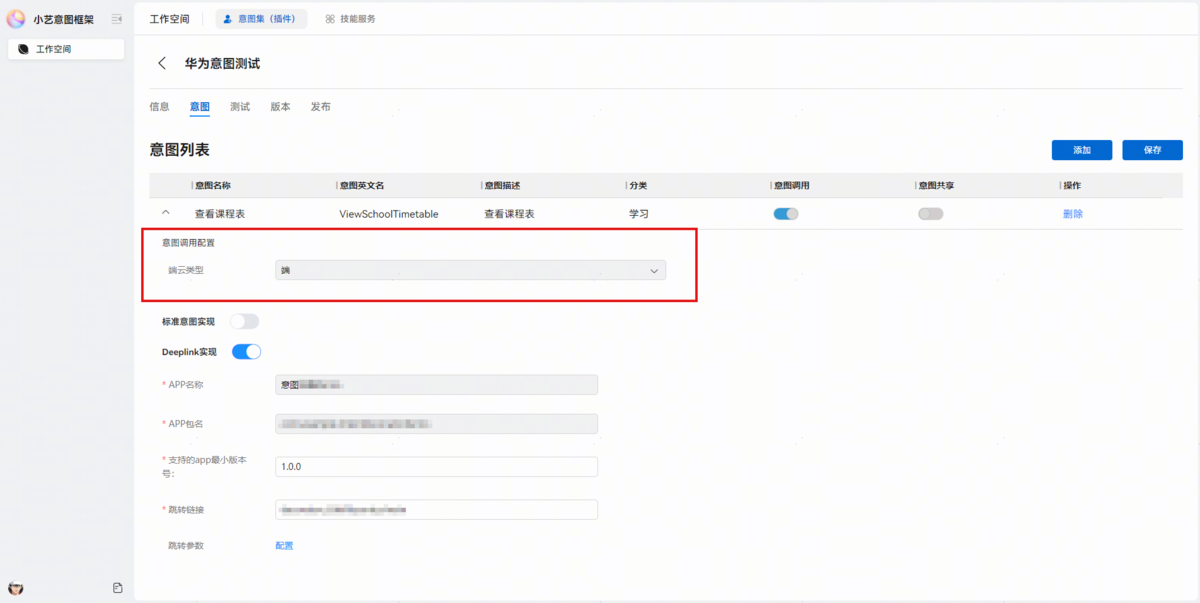Click the 支持的app最小版本号 input field
The width and height of the screenshot is (1200, 603).
tap(436, 467)
